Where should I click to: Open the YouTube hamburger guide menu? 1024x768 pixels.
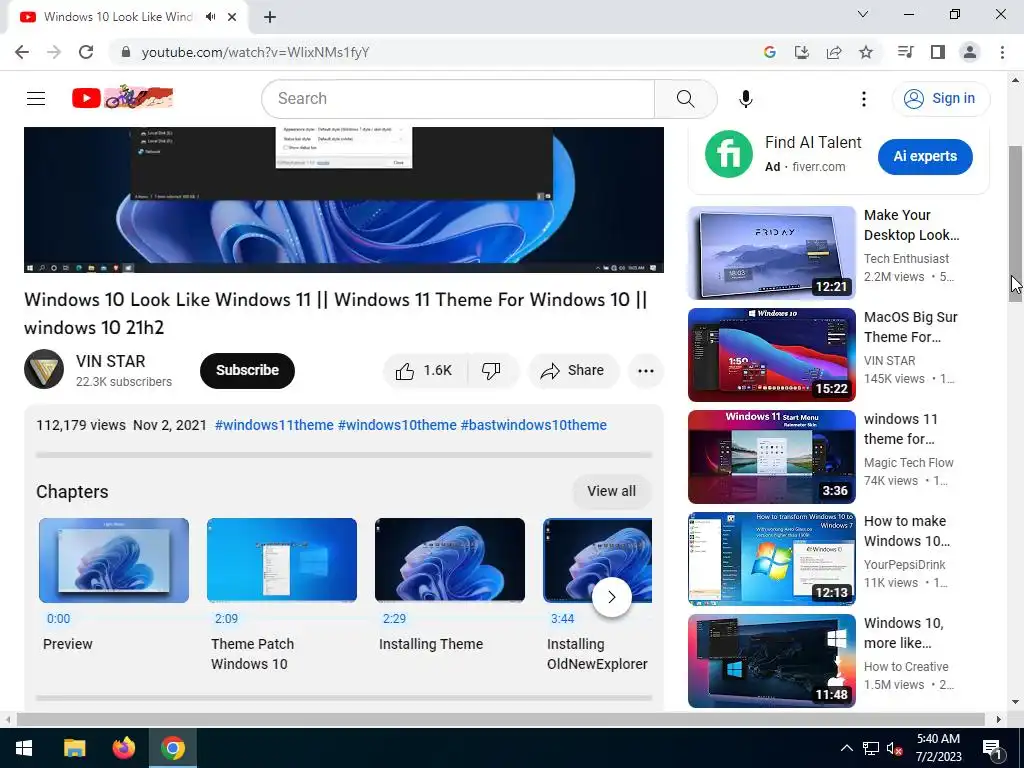[x=36, y=99]
